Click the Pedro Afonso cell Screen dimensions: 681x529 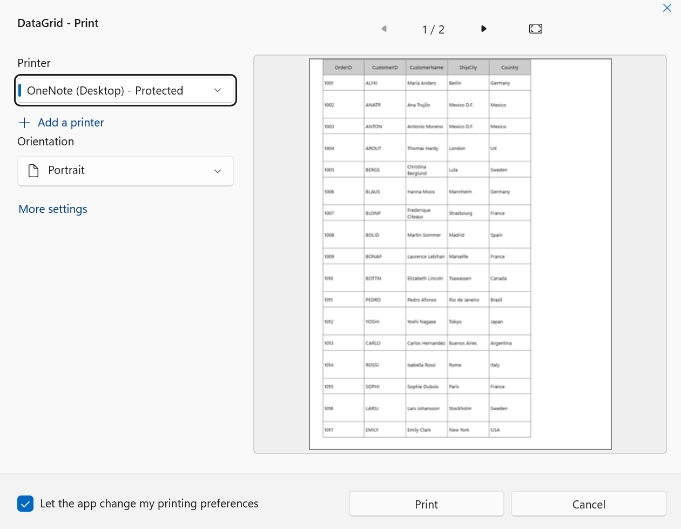(x=426, y=300)
